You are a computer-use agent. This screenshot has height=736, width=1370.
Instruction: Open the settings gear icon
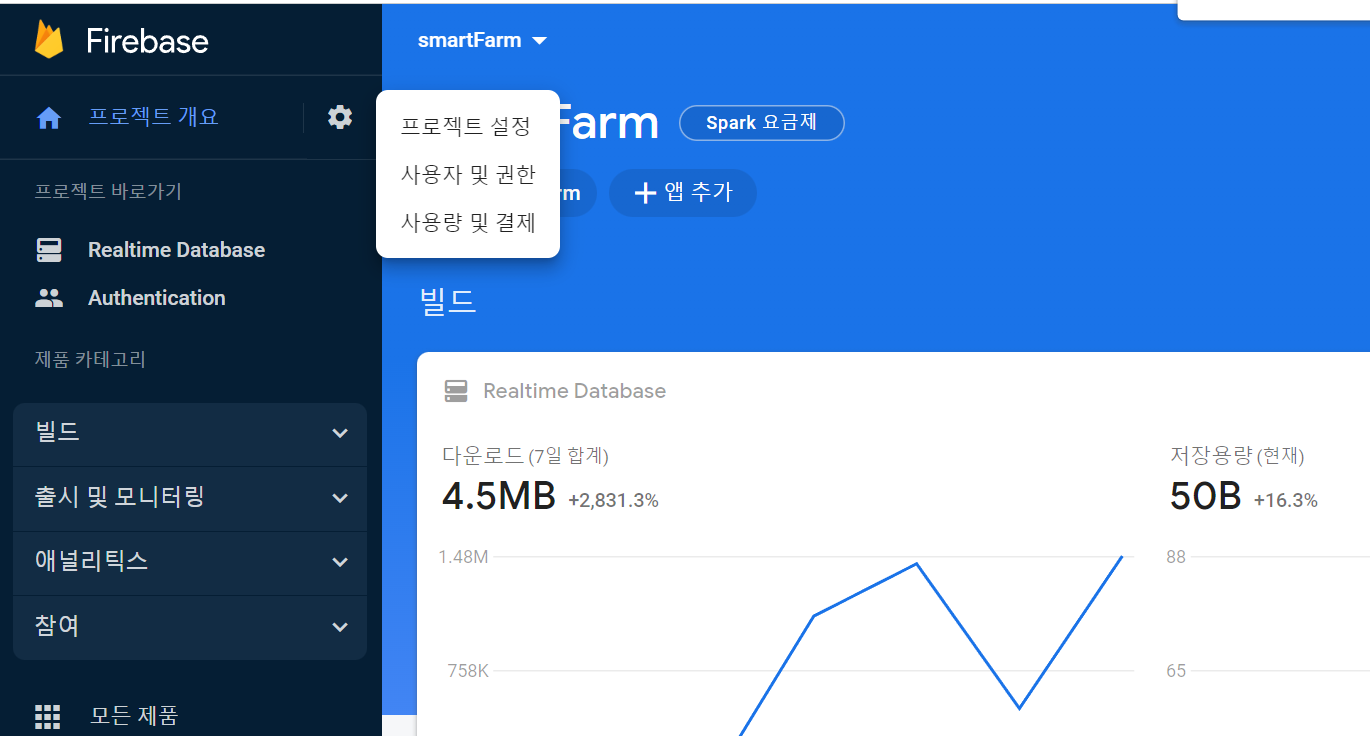pos(340,117)
